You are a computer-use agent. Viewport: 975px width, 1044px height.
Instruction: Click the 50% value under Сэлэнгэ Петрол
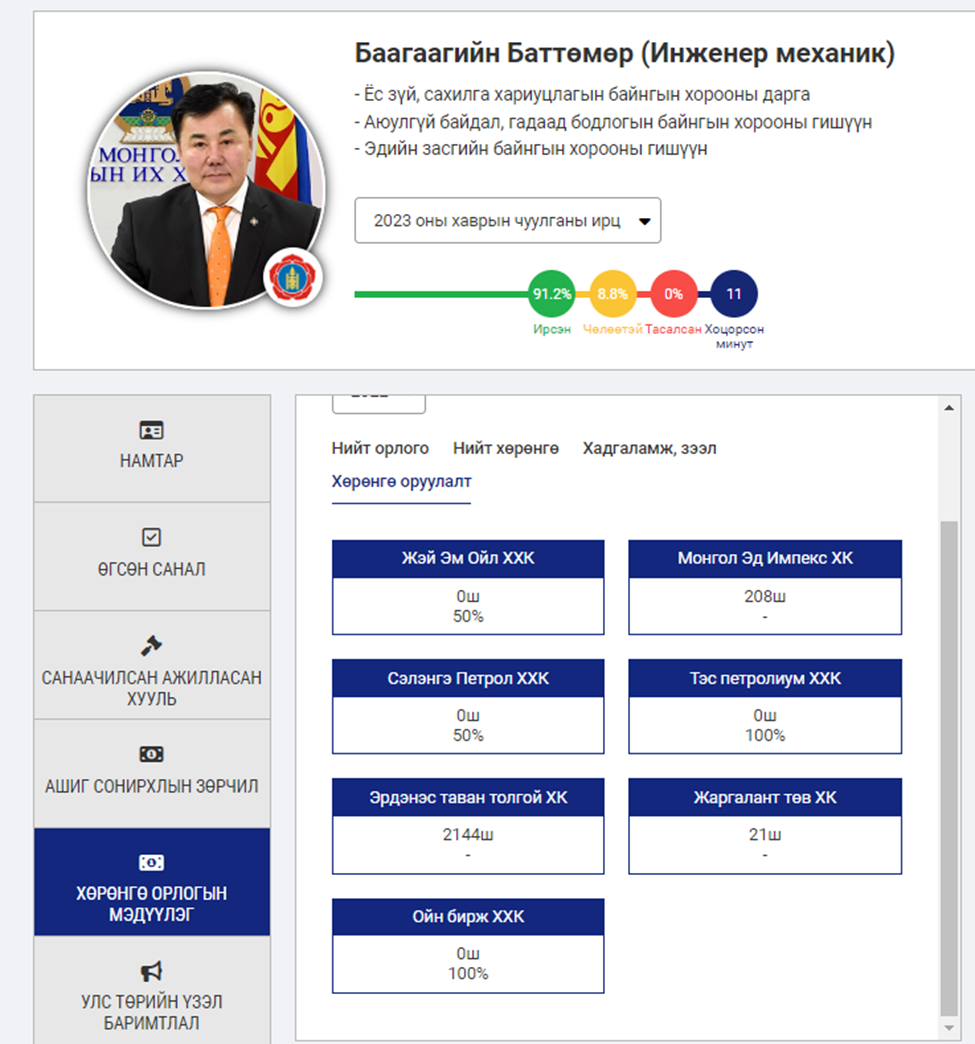468,735
